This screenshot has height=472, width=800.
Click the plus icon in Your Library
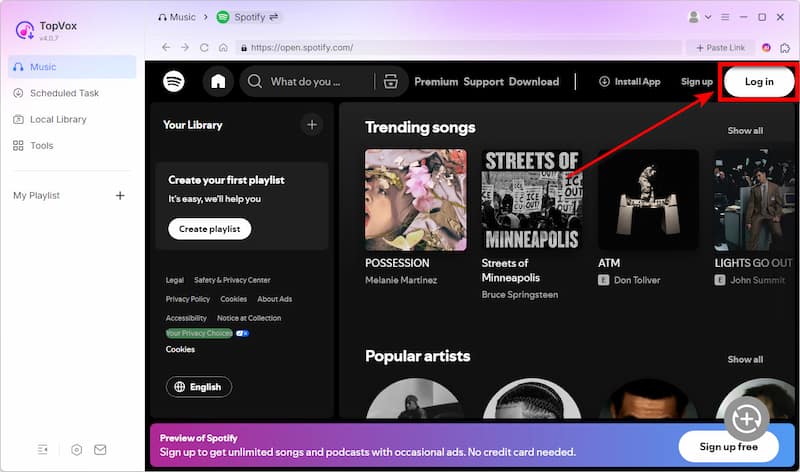click(312, 125)
